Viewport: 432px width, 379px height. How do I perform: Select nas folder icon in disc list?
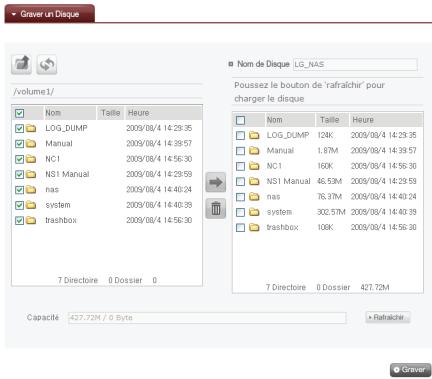click(x=254, y=196)
